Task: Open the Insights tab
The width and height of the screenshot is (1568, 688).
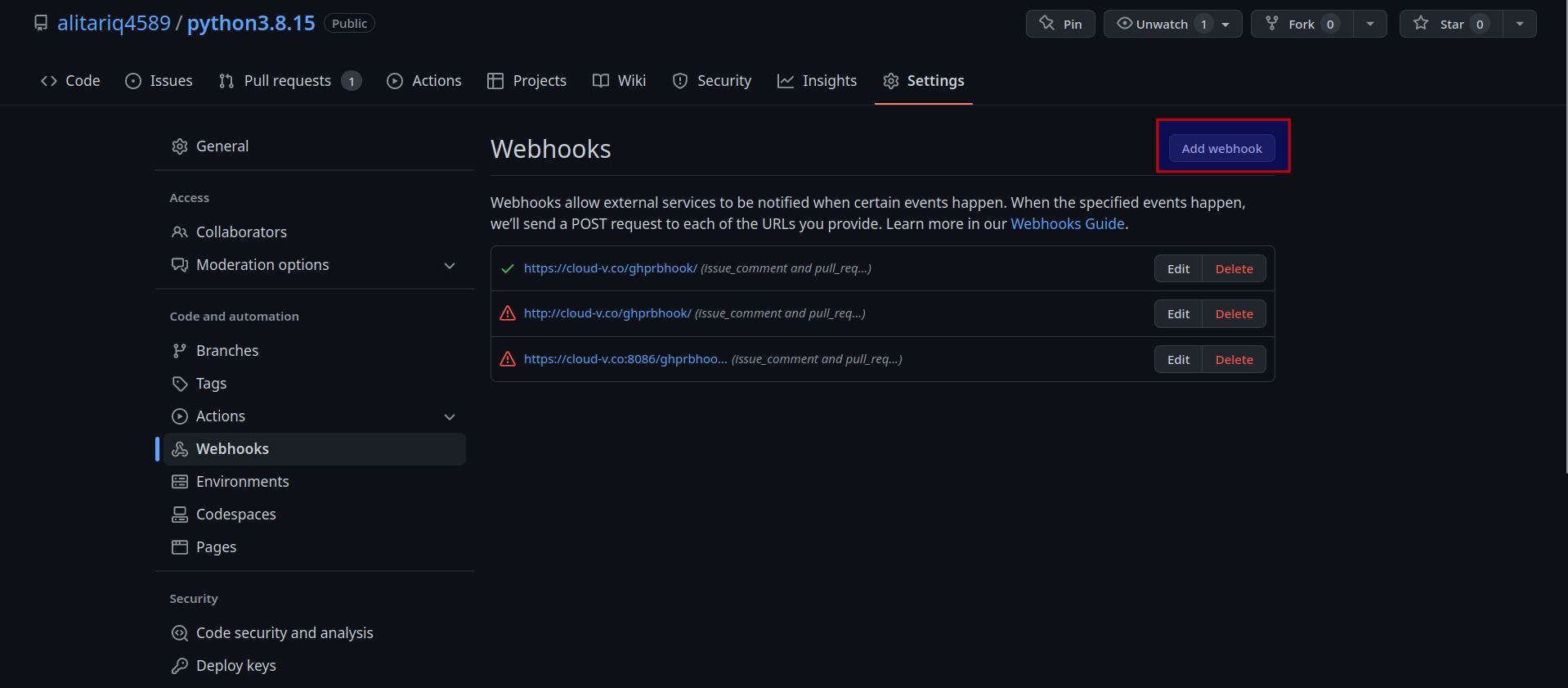Action: [x=817, y=81]
